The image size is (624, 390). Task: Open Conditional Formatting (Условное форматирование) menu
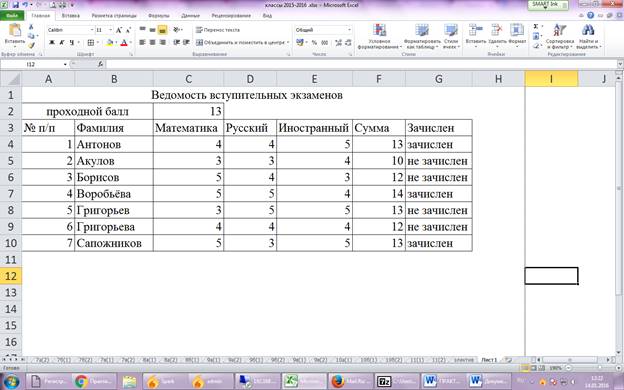coord(379,36)
